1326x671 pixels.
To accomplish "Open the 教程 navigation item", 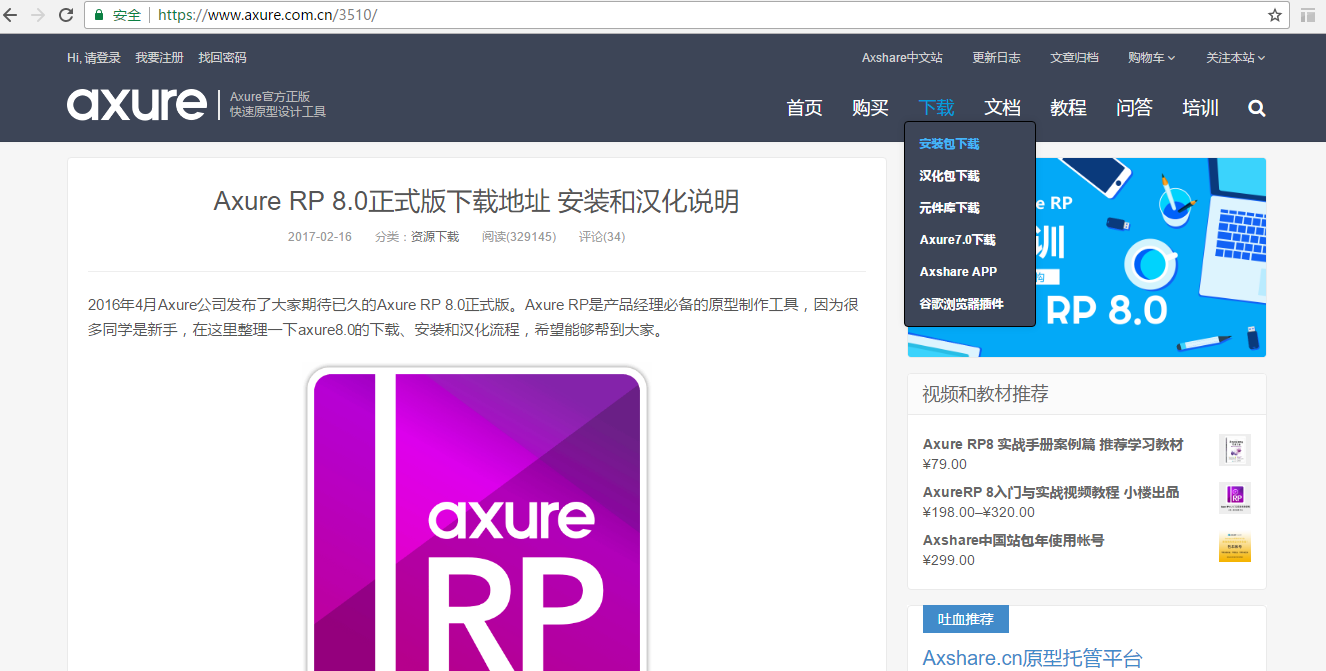I will click(x=1068, y=108).
